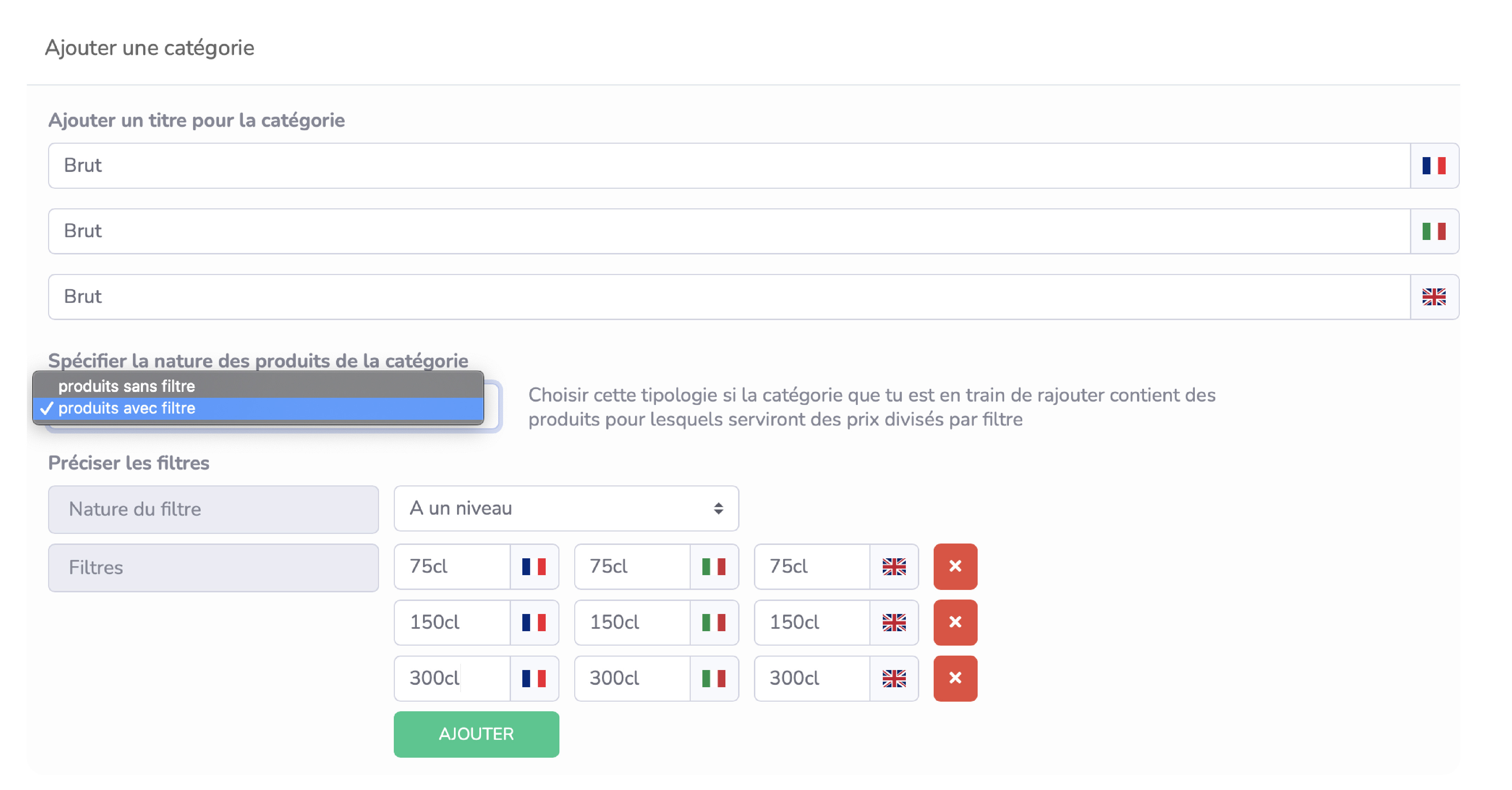This screenshot has height=790, width=1512.
Task: Click the Italian category title input
Action: tap(728, 231)
